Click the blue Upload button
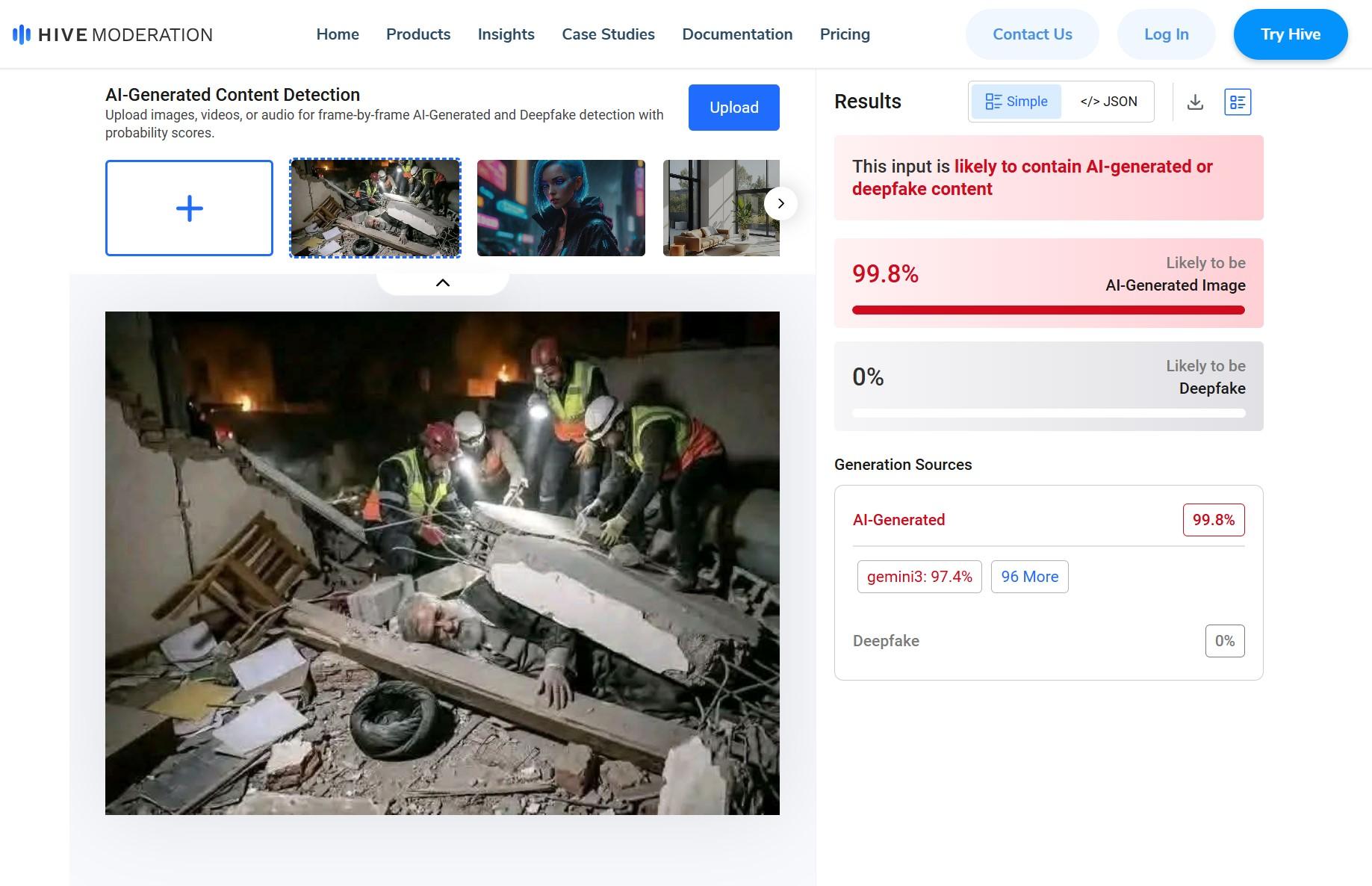The image size is (1372, 886). coord(733,108)
